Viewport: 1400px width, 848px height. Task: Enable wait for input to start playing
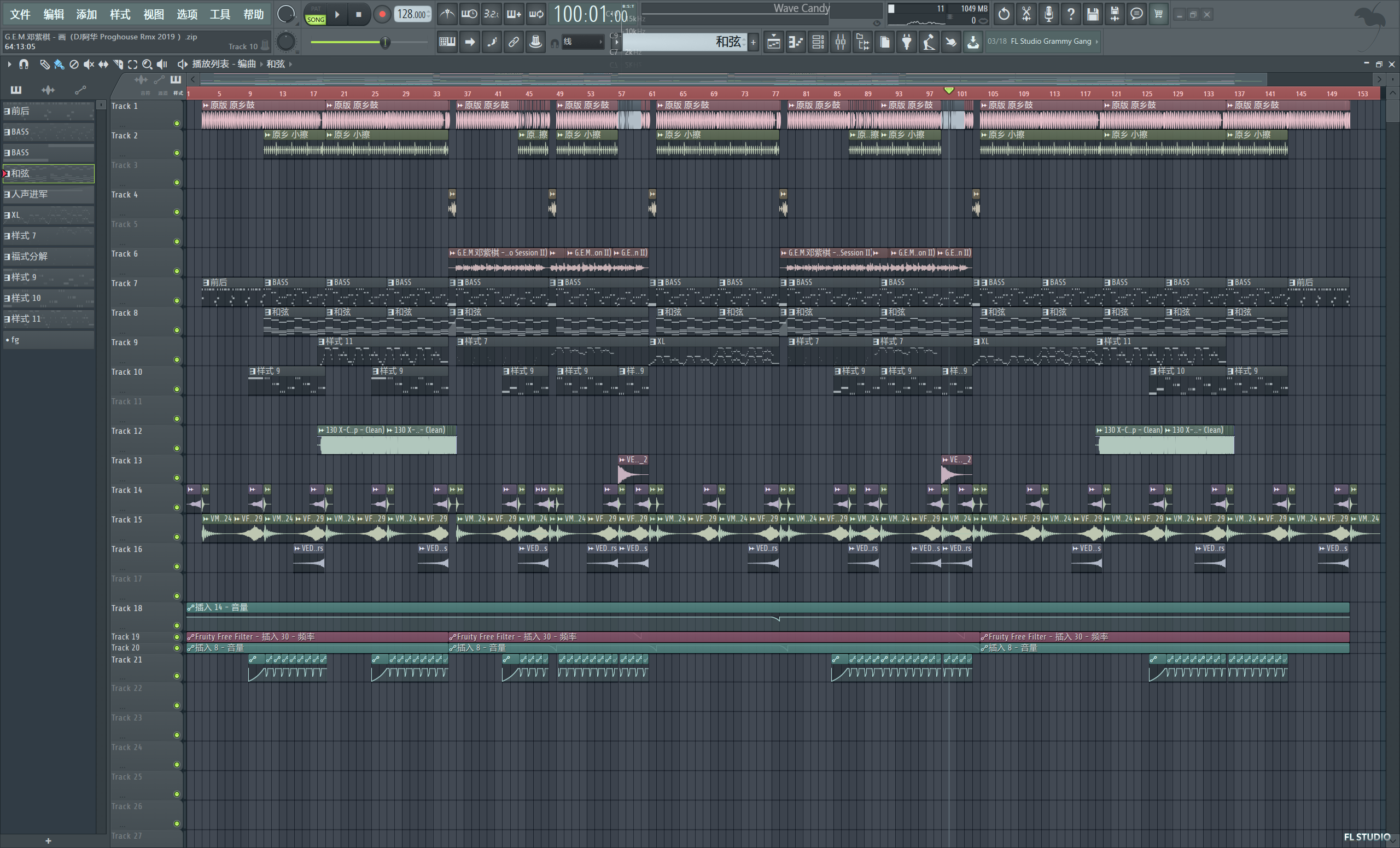click(x=469, y=14)
